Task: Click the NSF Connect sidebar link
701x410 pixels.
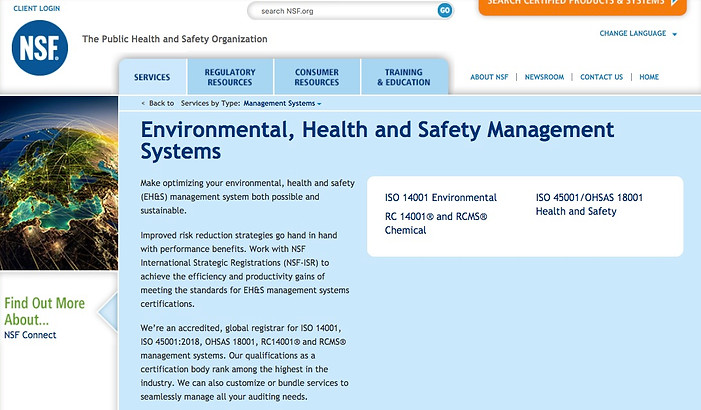Action: coord(30,335)
